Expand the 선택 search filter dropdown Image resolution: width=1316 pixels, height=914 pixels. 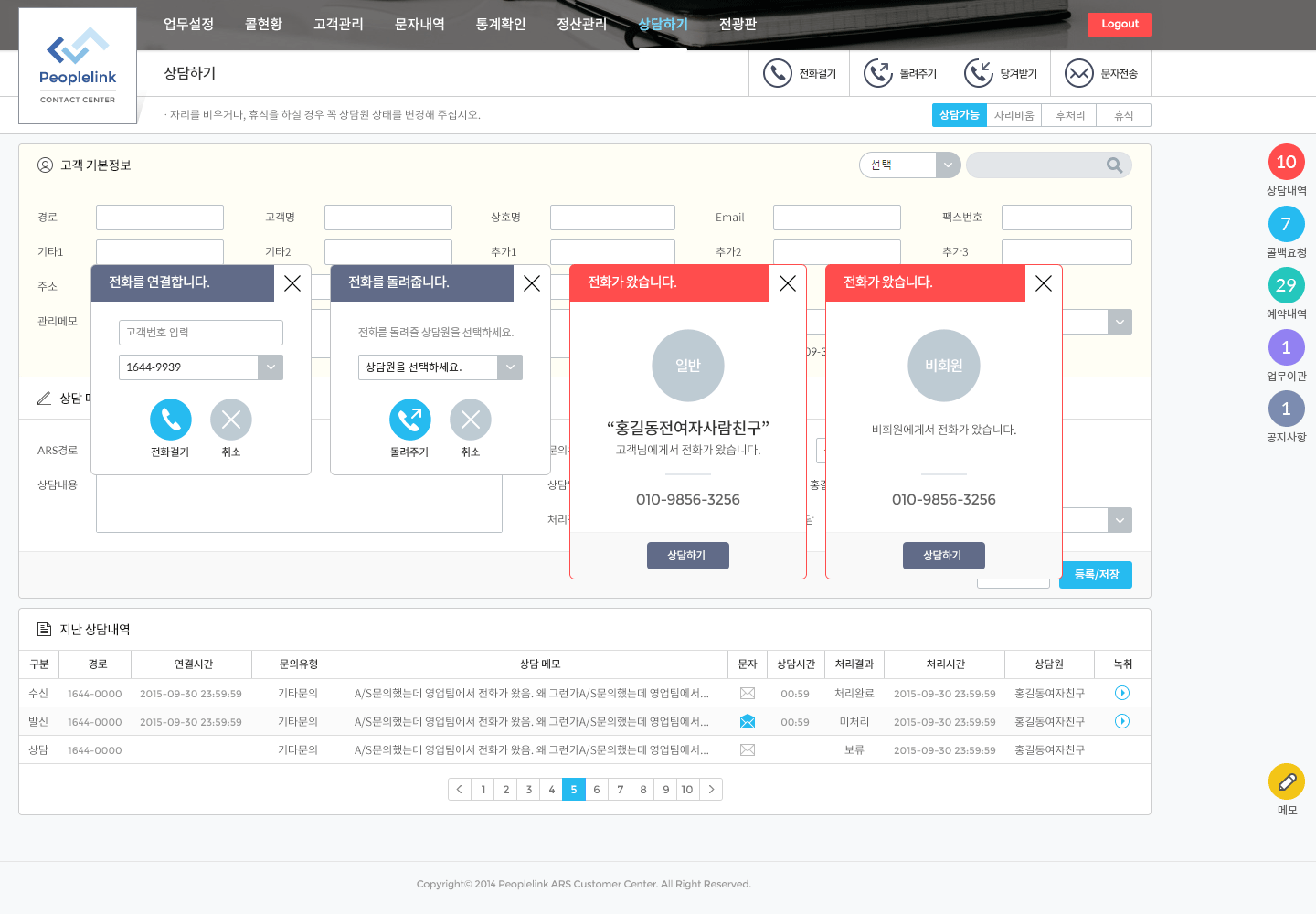948,165
